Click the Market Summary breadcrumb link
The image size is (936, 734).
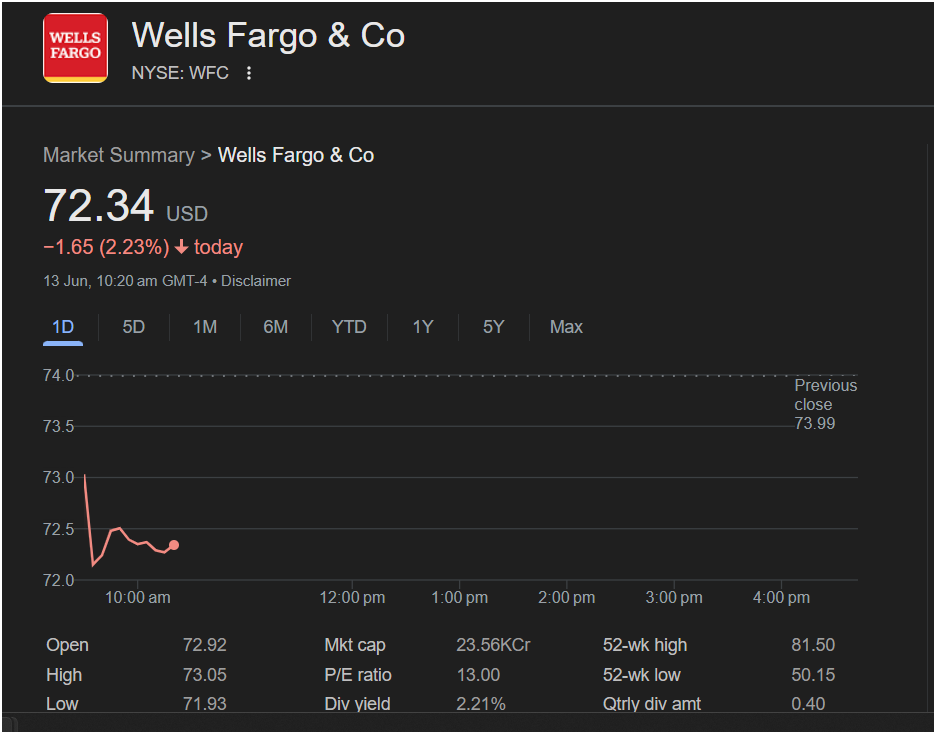point(119,155)
